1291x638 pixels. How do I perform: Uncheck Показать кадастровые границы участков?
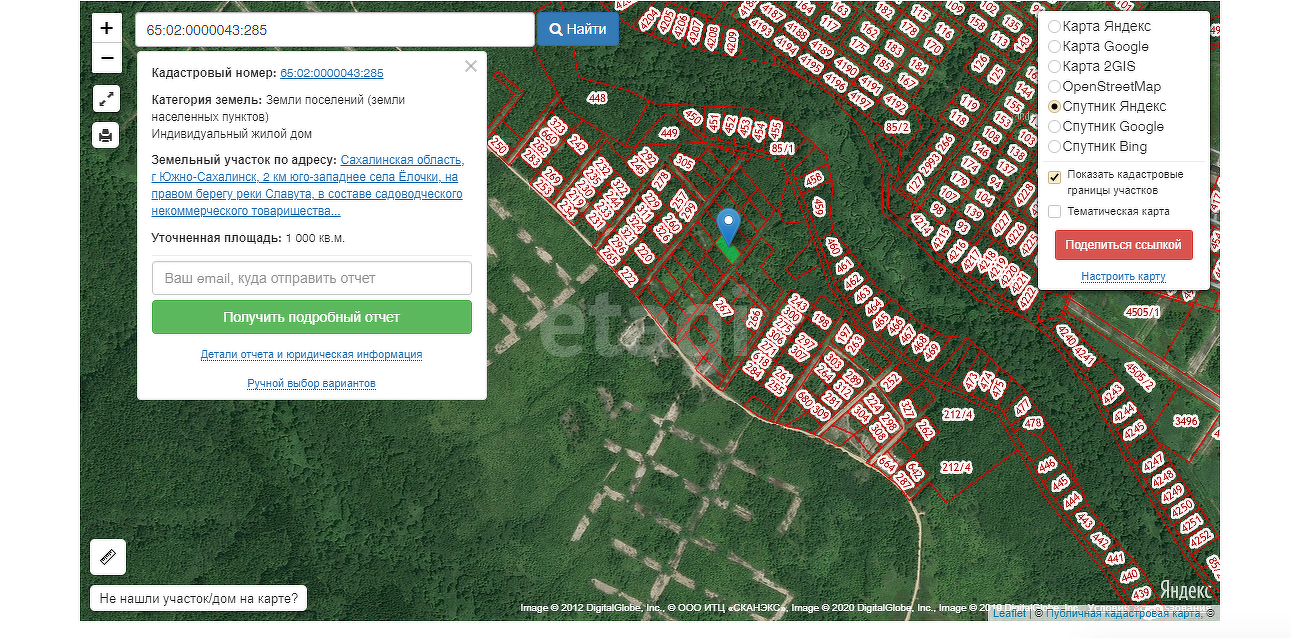pyautogui.click(x=1054, y=177)
